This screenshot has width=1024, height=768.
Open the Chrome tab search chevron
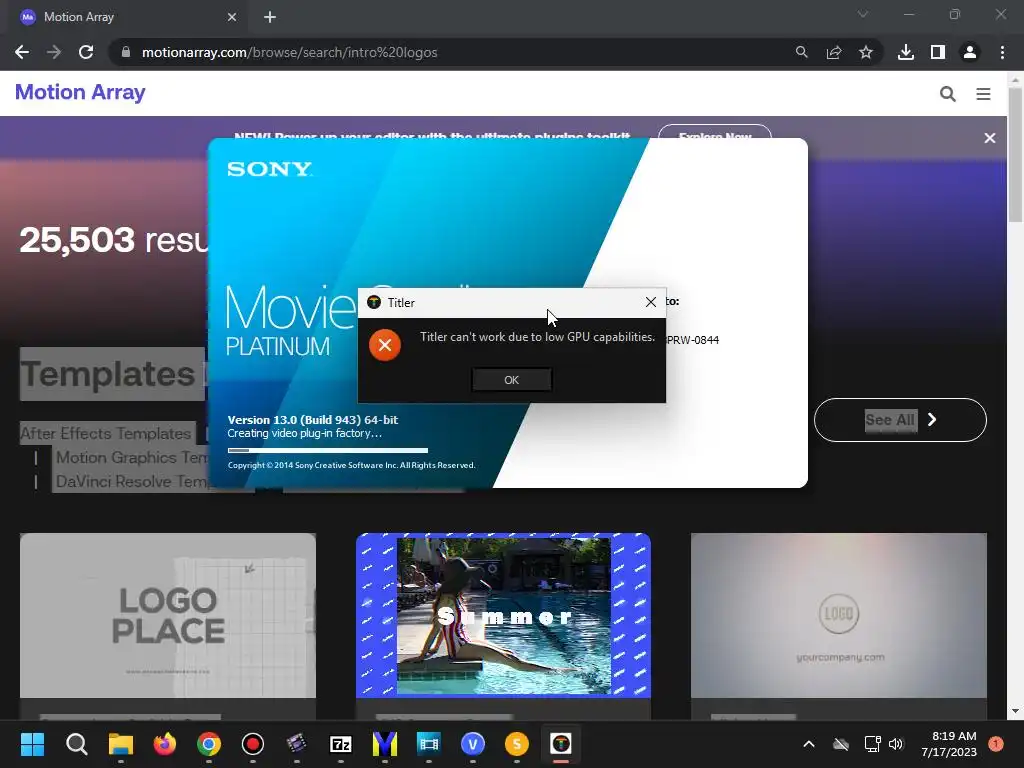point(863,14)
